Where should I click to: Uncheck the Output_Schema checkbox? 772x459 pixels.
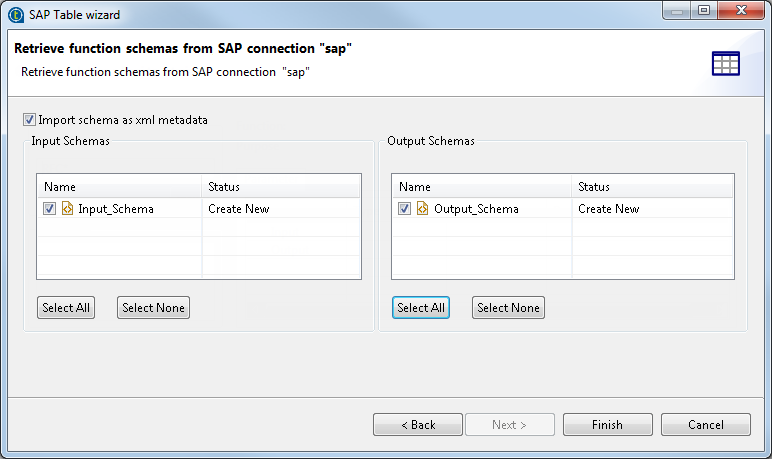404,209
